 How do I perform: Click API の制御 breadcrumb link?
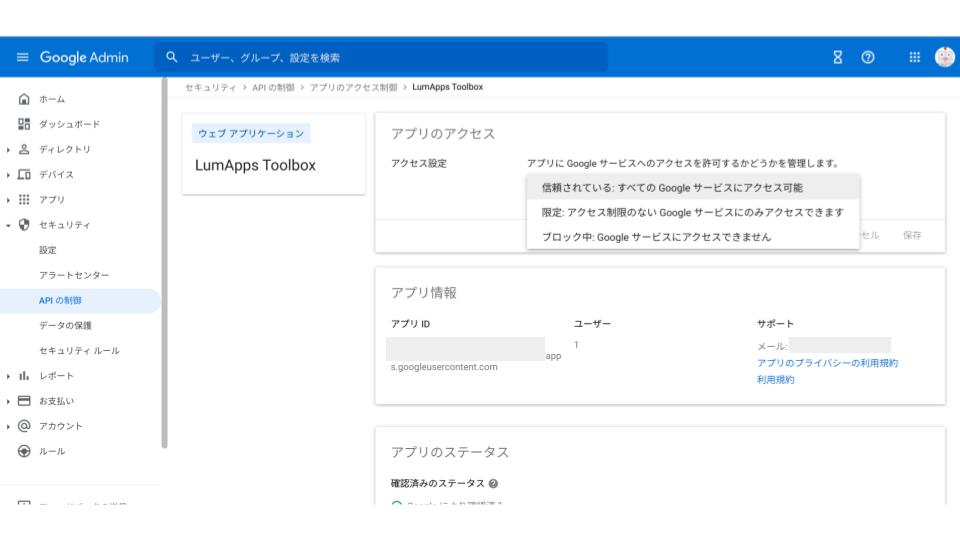pos(273,87)
